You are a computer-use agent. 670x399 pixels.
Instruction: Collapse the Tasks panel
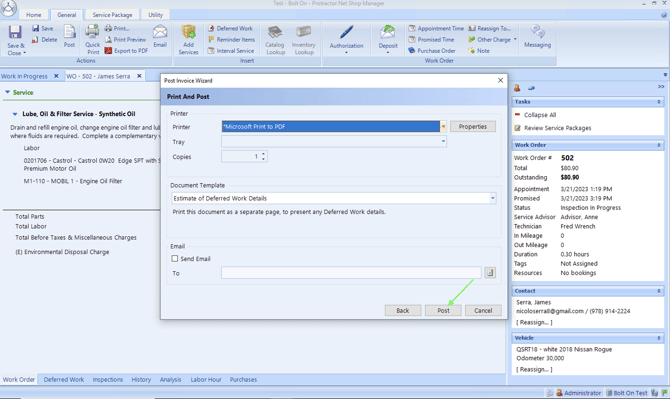pos(658,102)
